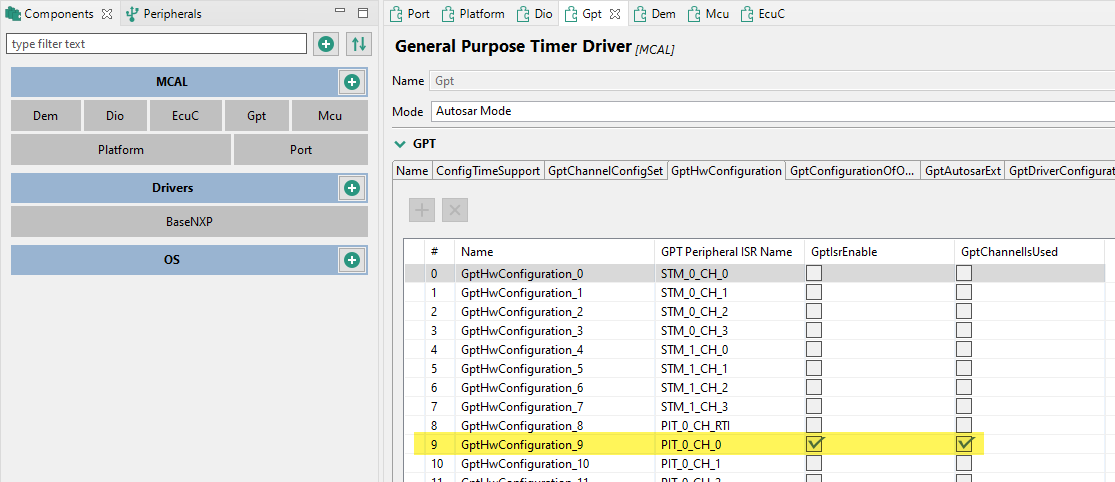
Task: Click the sort components icon beside the filter
Action: (x=358, y=44)
